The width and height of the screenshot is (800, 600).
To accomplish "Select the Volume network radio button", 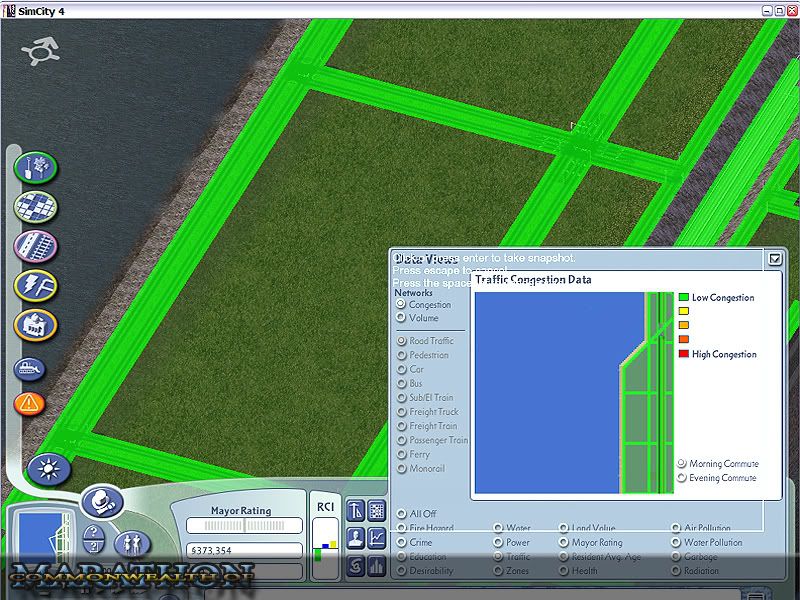I will [x=402, y=318].
